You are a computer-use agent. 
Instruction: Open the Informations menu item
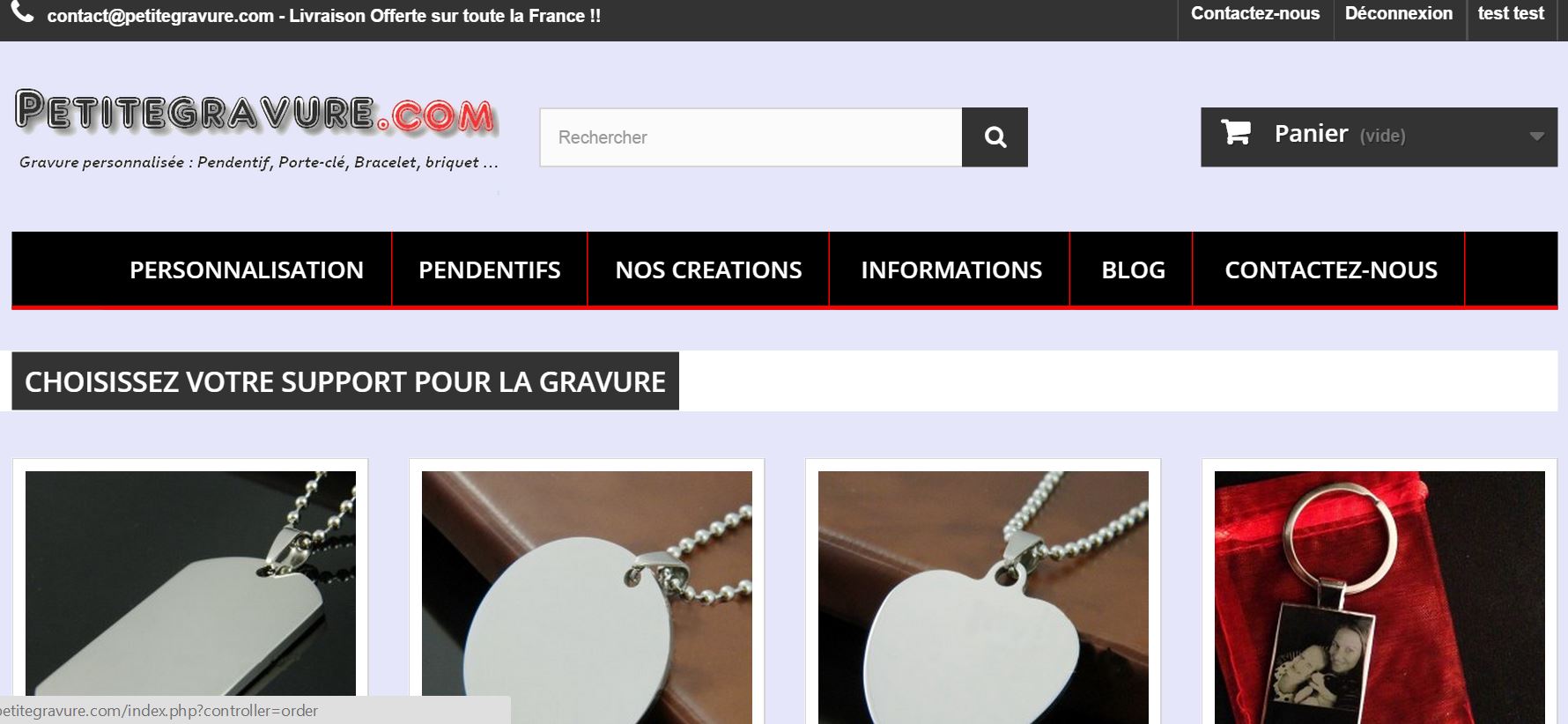pyautogui.click(x=950, y=270)
